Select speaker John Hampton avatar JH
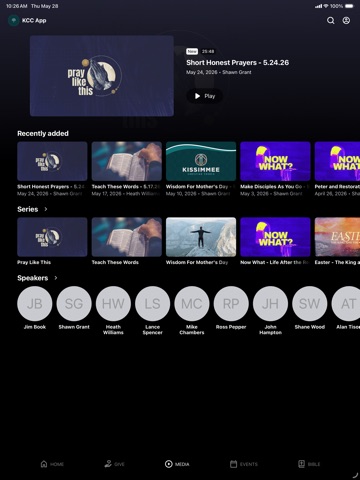Screen dimensions: 360x480 tap(270, 304)
